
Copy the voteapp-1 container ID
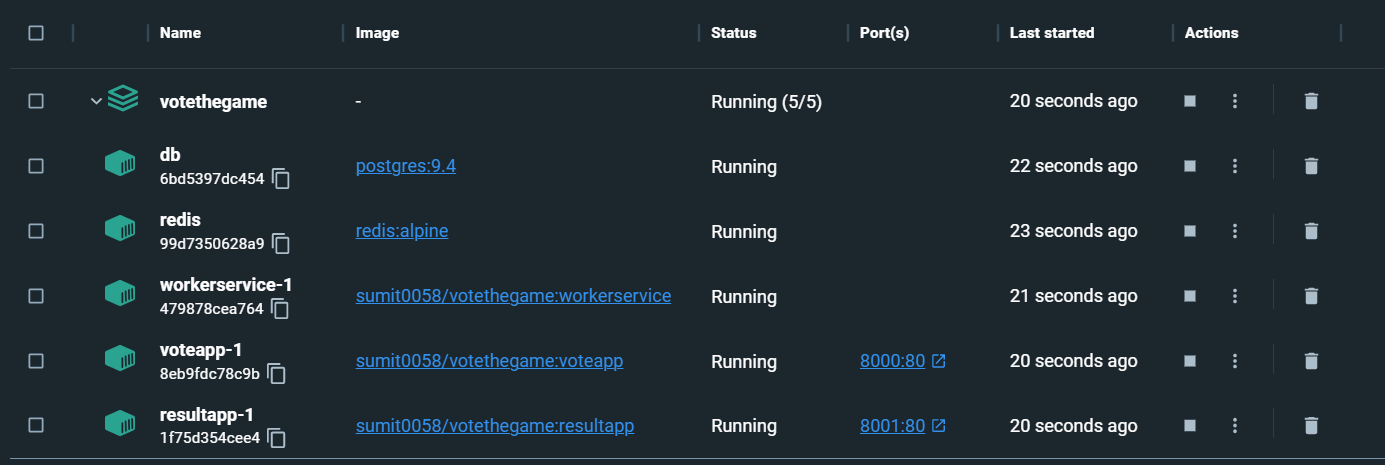point(276,374)
